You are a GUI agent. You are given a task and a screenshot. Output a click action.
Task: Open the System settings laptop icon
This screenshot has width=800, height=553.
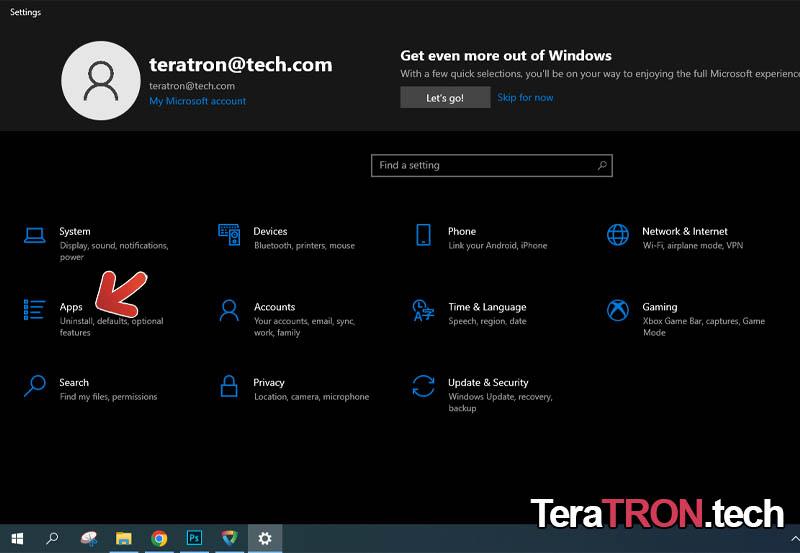tap(35, 235)
